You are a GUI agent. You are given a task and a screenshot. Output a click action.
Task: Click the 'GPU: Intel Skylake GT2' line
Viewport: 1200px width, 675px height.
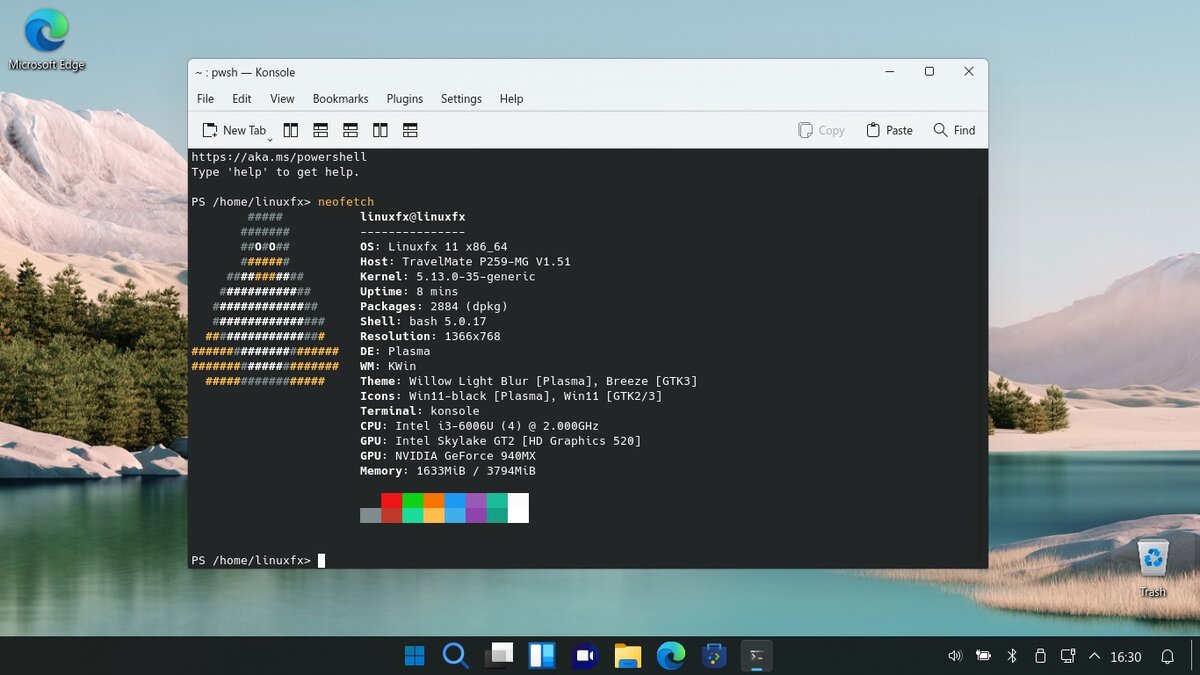coord(501,441)
